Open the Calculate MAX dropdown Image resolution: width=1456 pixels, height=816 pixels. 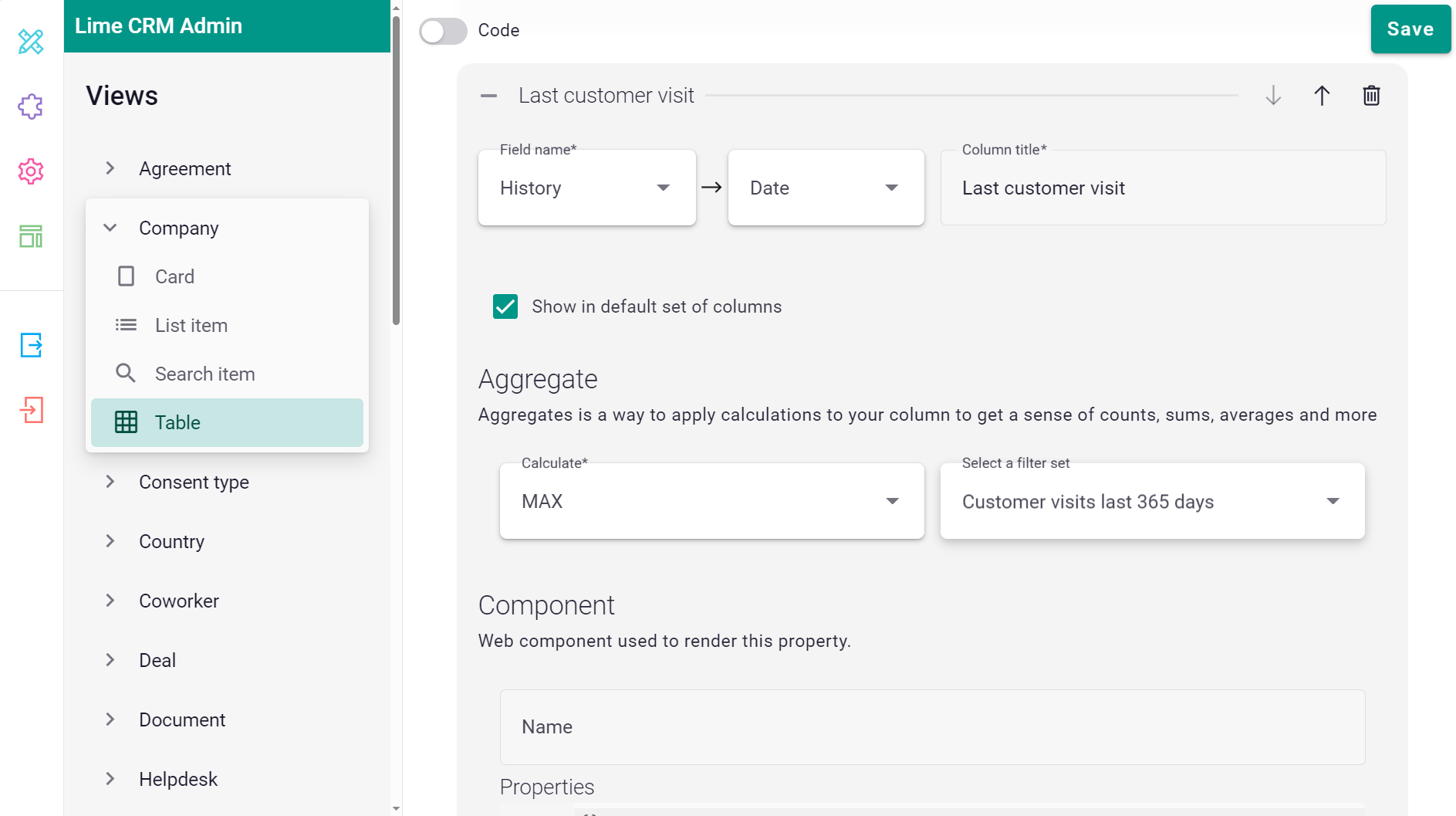click(x=711, y=501)
